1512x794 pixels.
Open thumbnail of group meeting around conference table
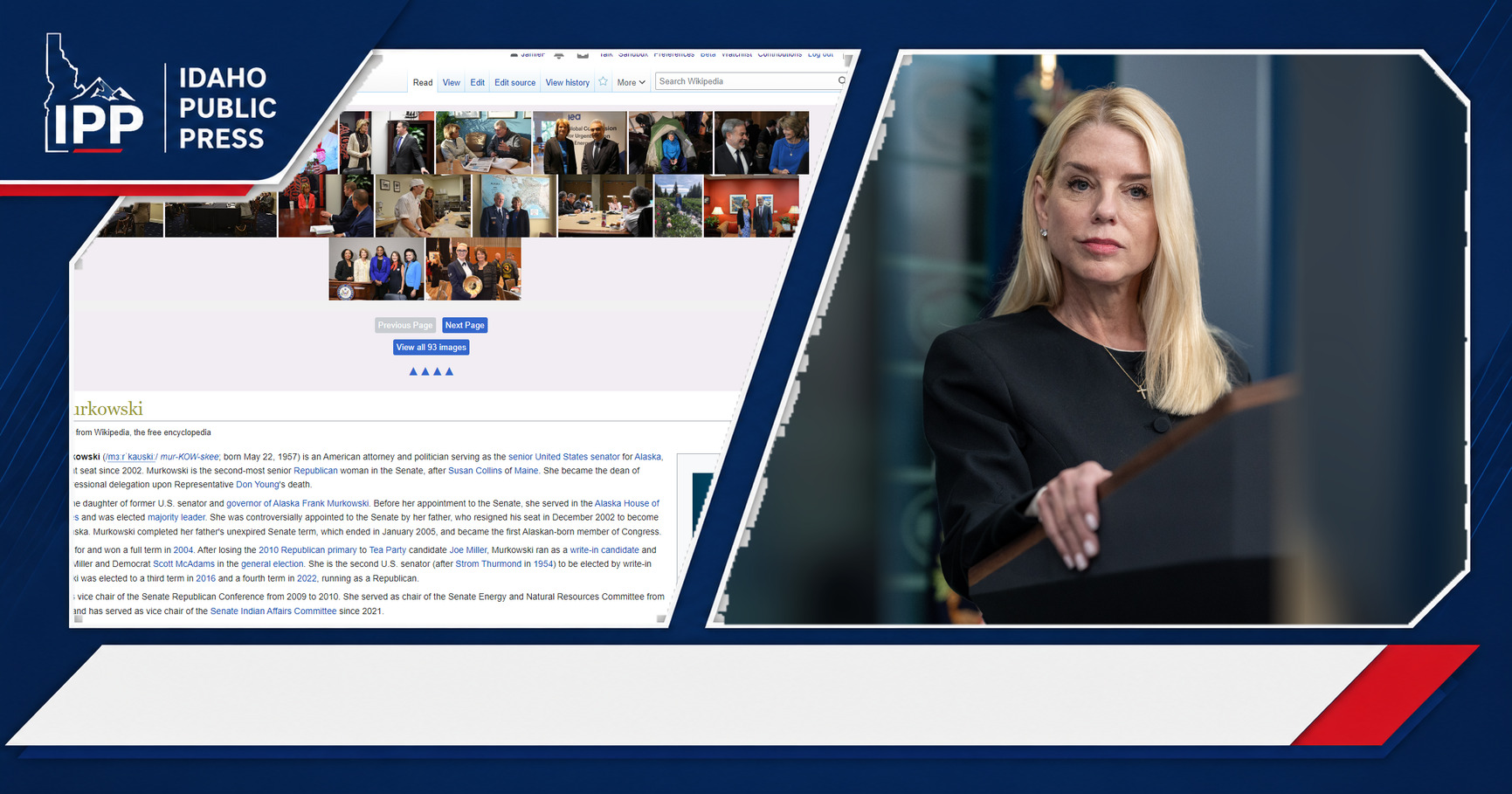(x=605, y=206)
